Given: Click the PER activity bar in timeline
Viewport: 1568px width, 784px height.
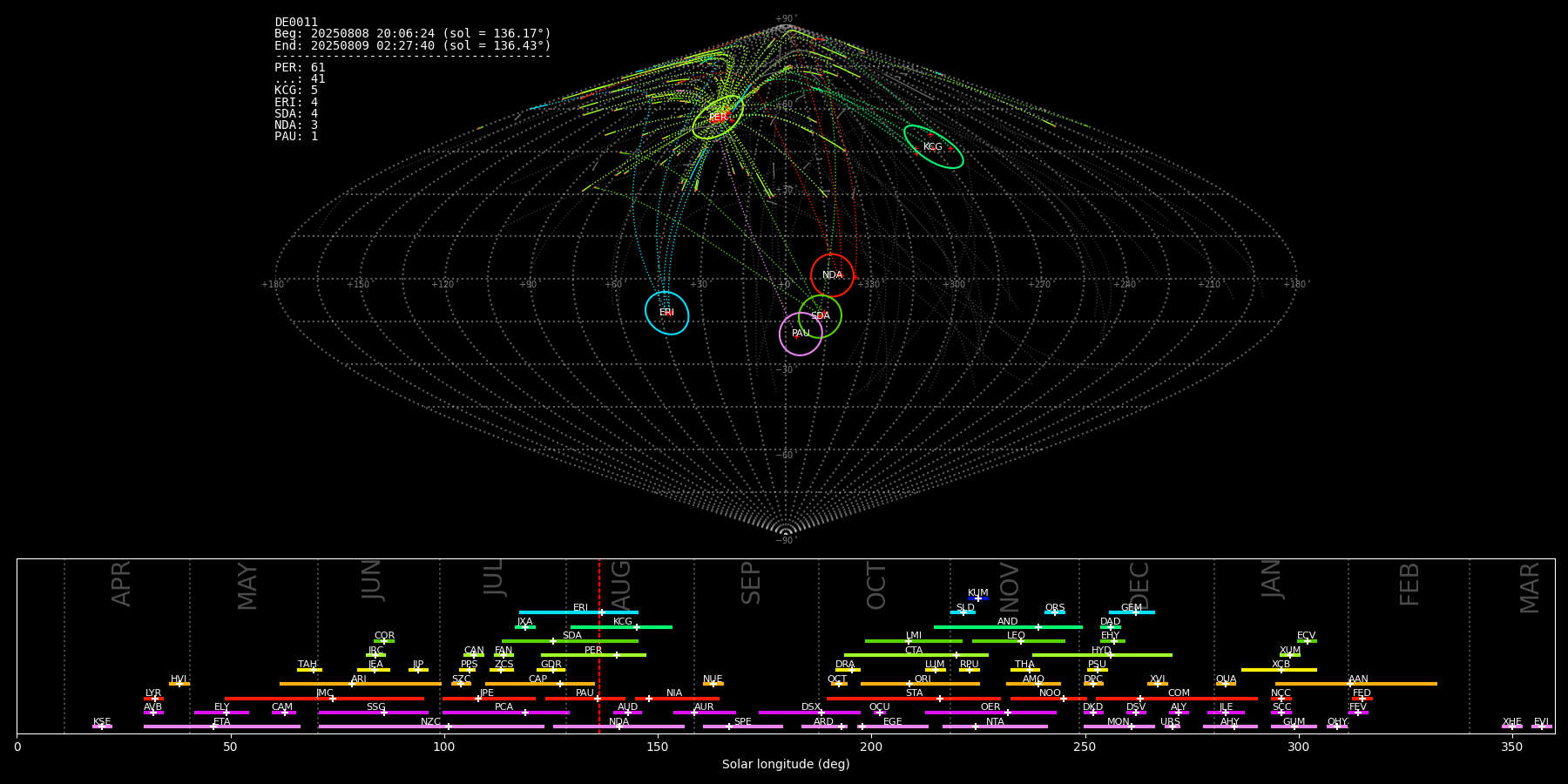Looking at the screenshot, I should (593, 655).
